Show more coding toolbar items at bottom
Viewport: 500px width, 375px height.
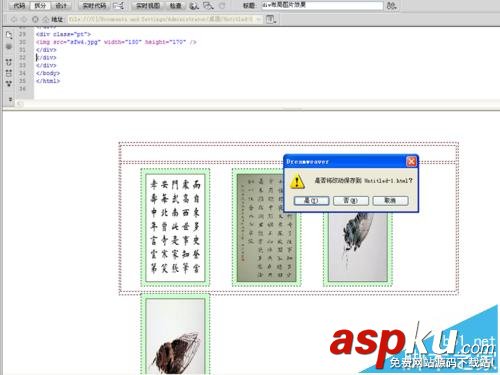click(x=10, y=99)
